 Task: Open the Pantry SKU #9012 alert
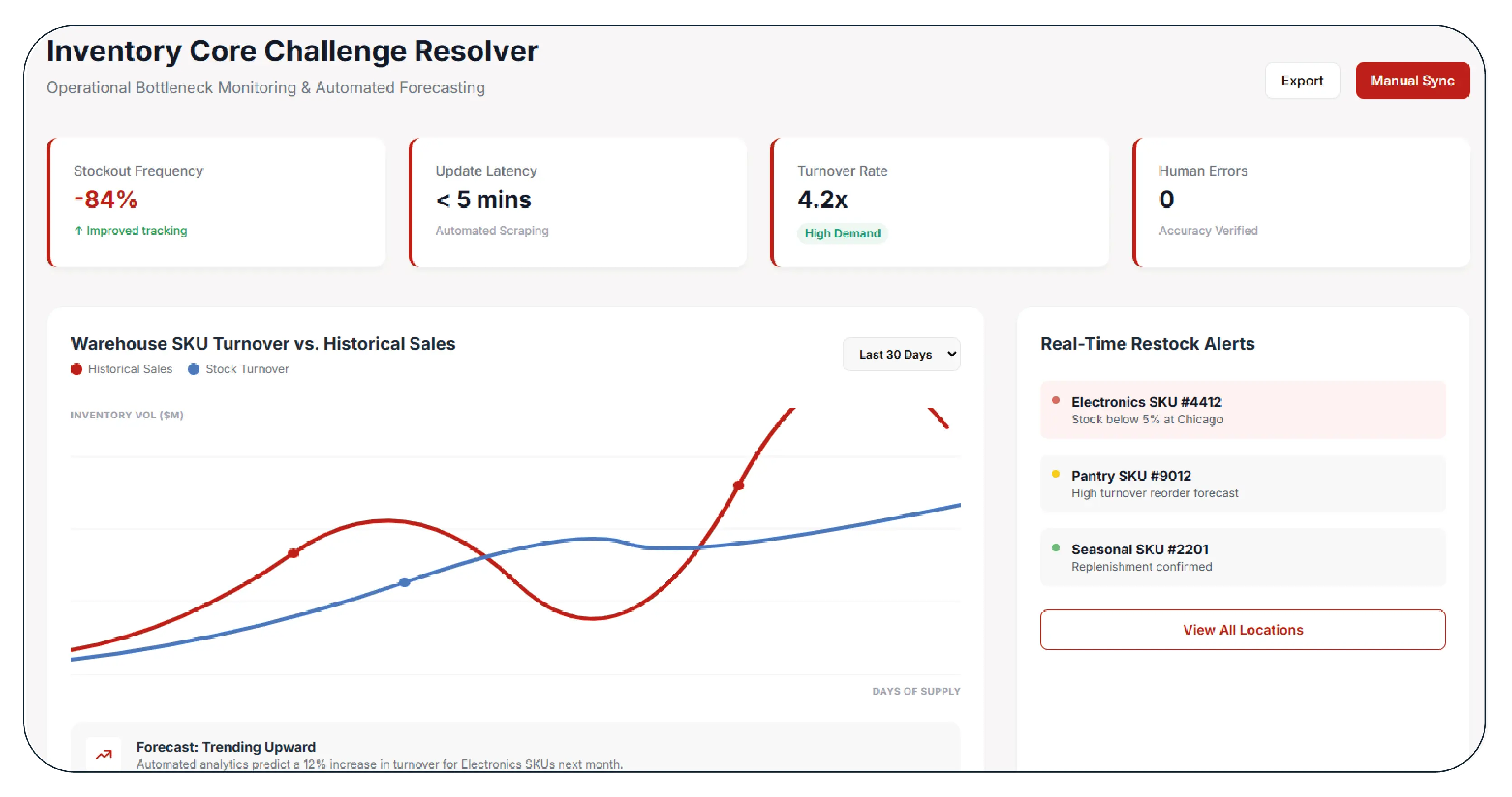click(1242, 484)
